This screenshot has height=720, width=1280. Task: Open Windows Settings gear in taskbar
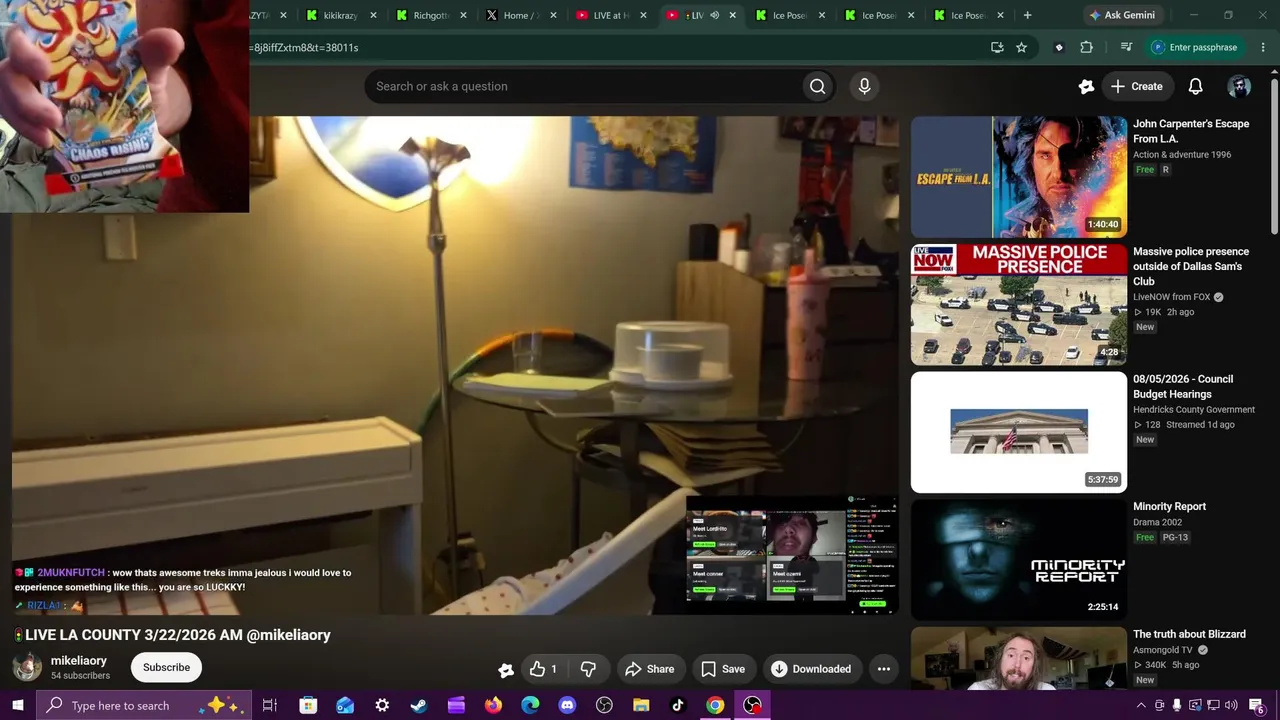tap(382, 705)
